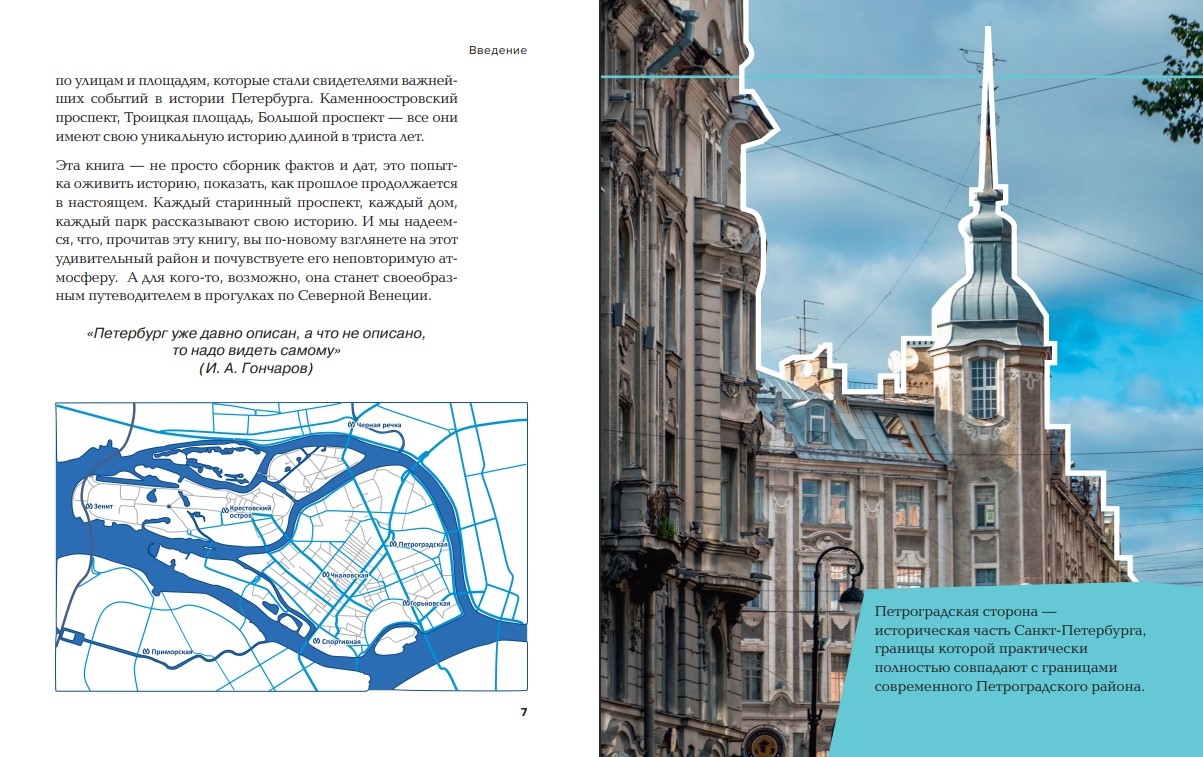Click the Спортивная metro station icon

(x=316, y=640)
